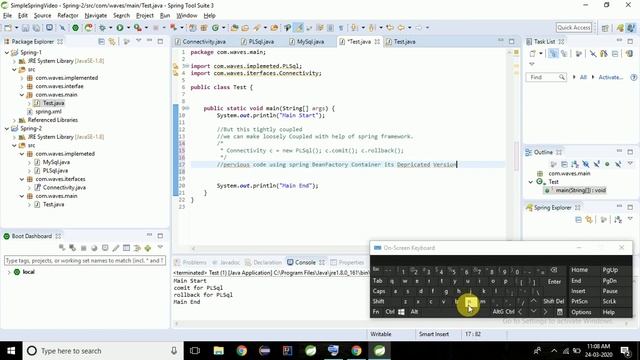Collapse com.waves.iterfaces package in Spring-2
The image size is (640, 360).
click(22, 179)
